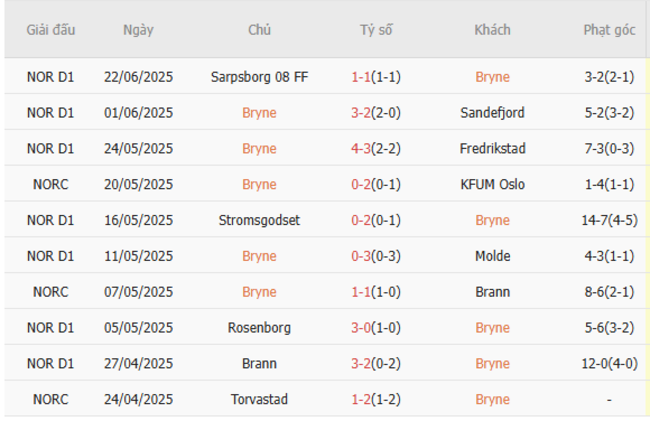Image resolution: width=650 pixels, height=421 pixels.
Task: Click the 4-3(2-2) score against Fredrikstad
Action: (x=376, y=148)
